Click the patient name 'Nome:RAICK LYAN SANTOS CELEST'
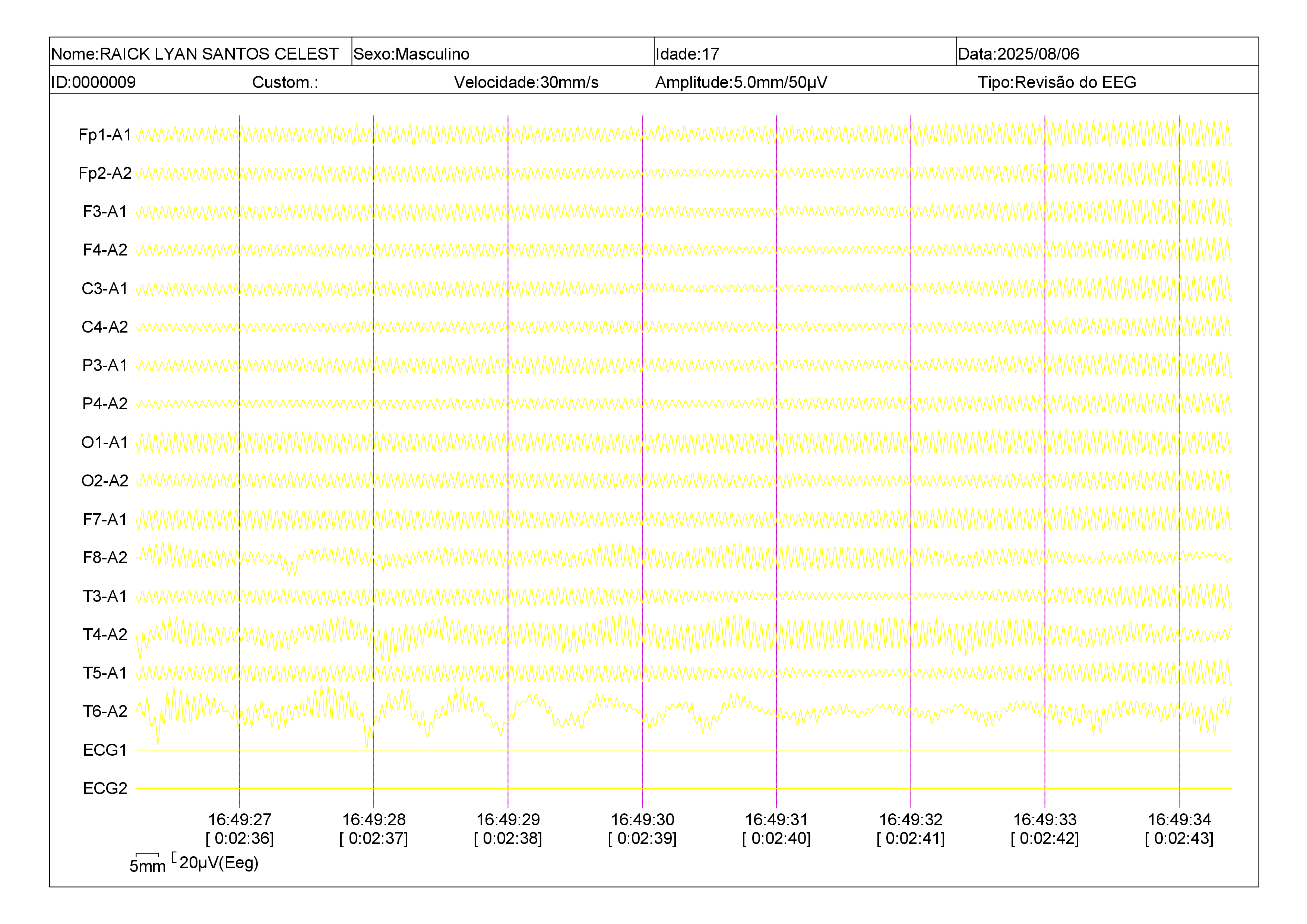1307x924 pixels. pyautogui.click(x=195, y=54)
